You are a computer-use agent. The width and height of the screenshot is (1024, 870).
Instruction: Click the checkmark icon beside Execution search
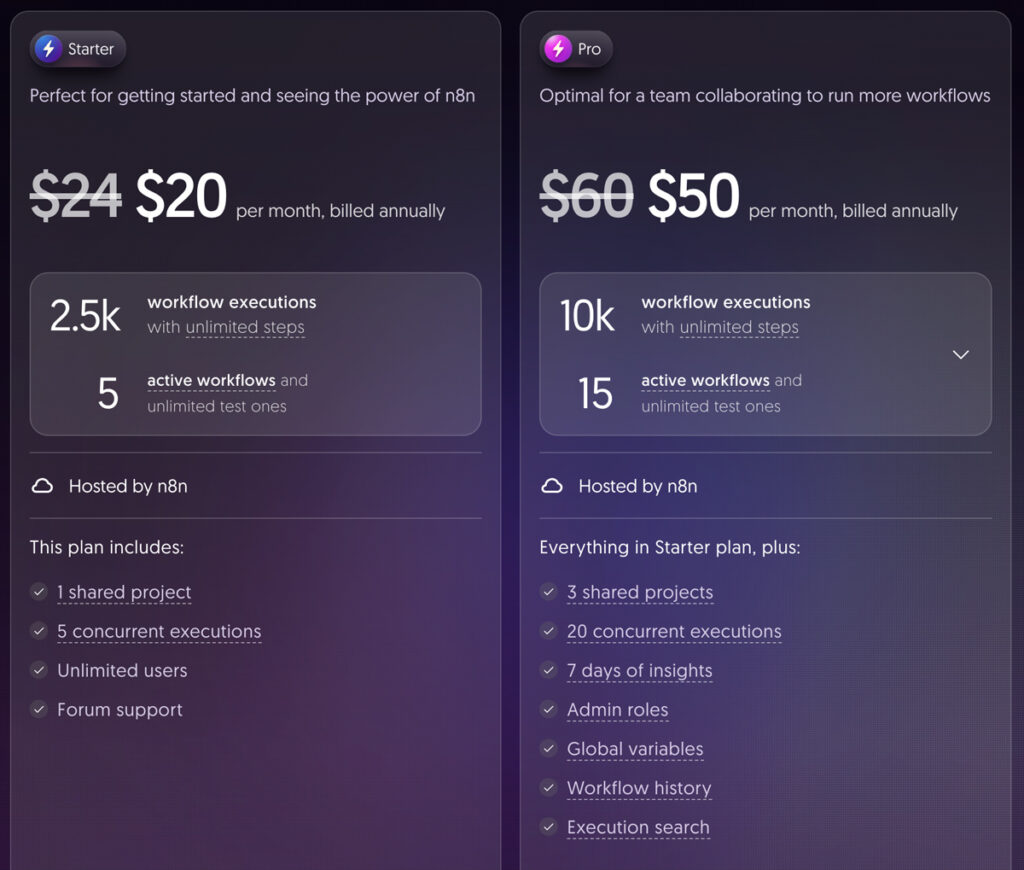click(x=548, y=827)
